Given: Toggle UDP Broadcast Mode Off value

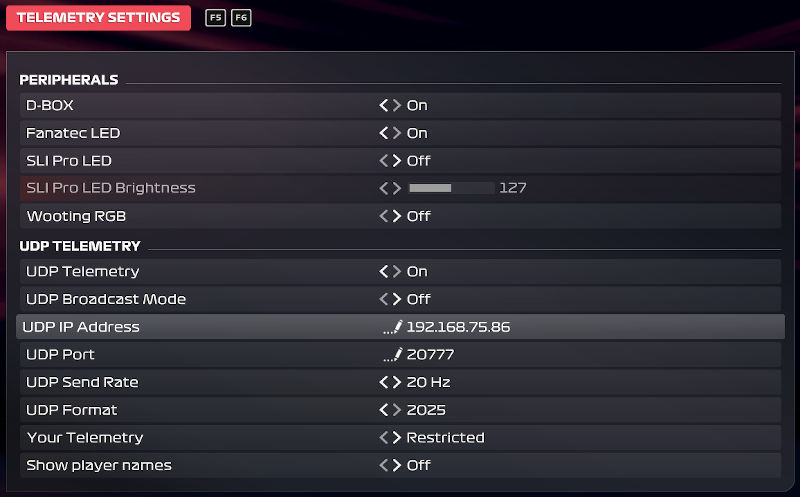Looking at the screenshot, I should tap(418, 299).
